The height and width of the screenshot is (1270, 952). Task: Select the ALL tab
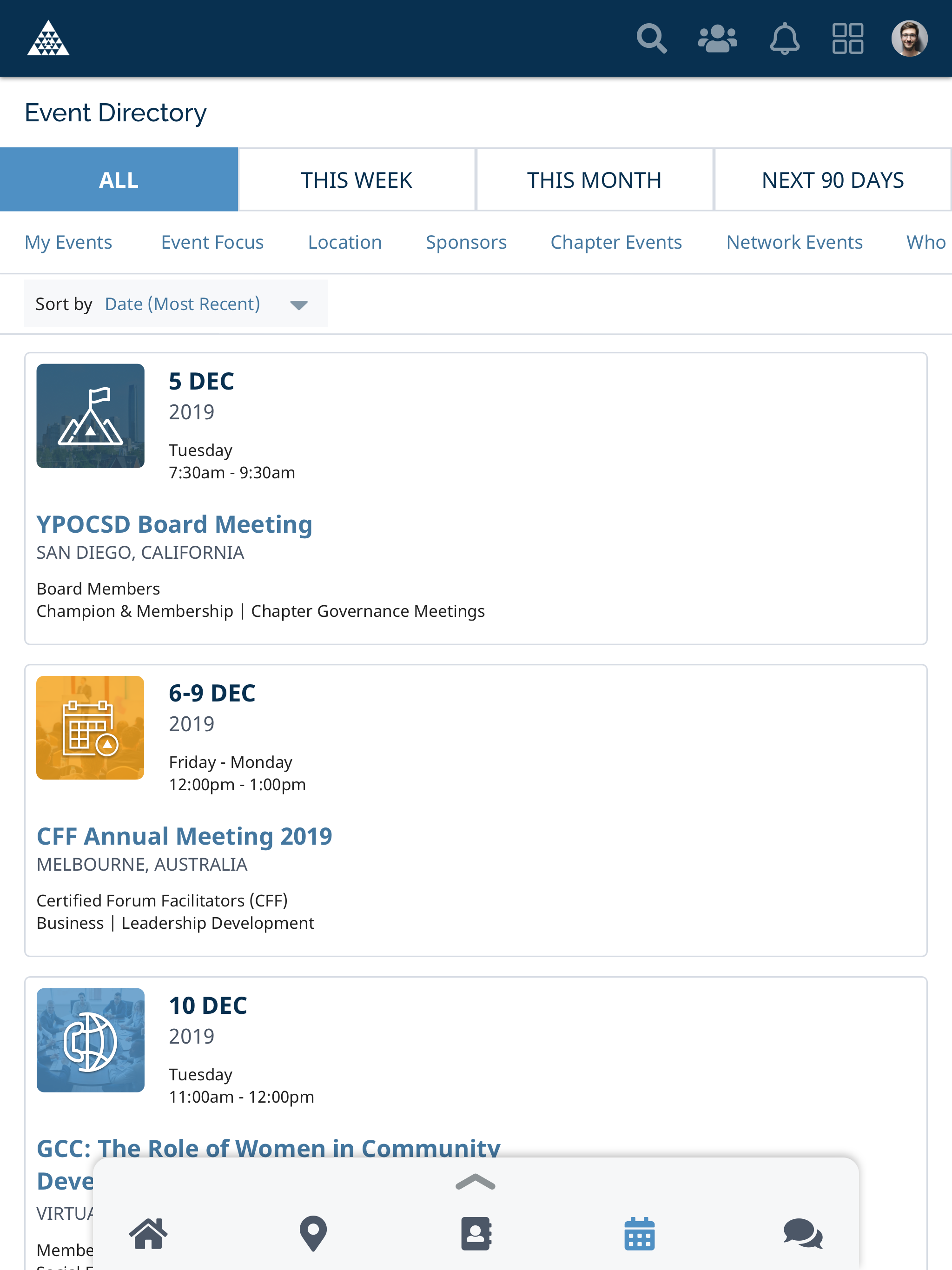coord(119,180)
